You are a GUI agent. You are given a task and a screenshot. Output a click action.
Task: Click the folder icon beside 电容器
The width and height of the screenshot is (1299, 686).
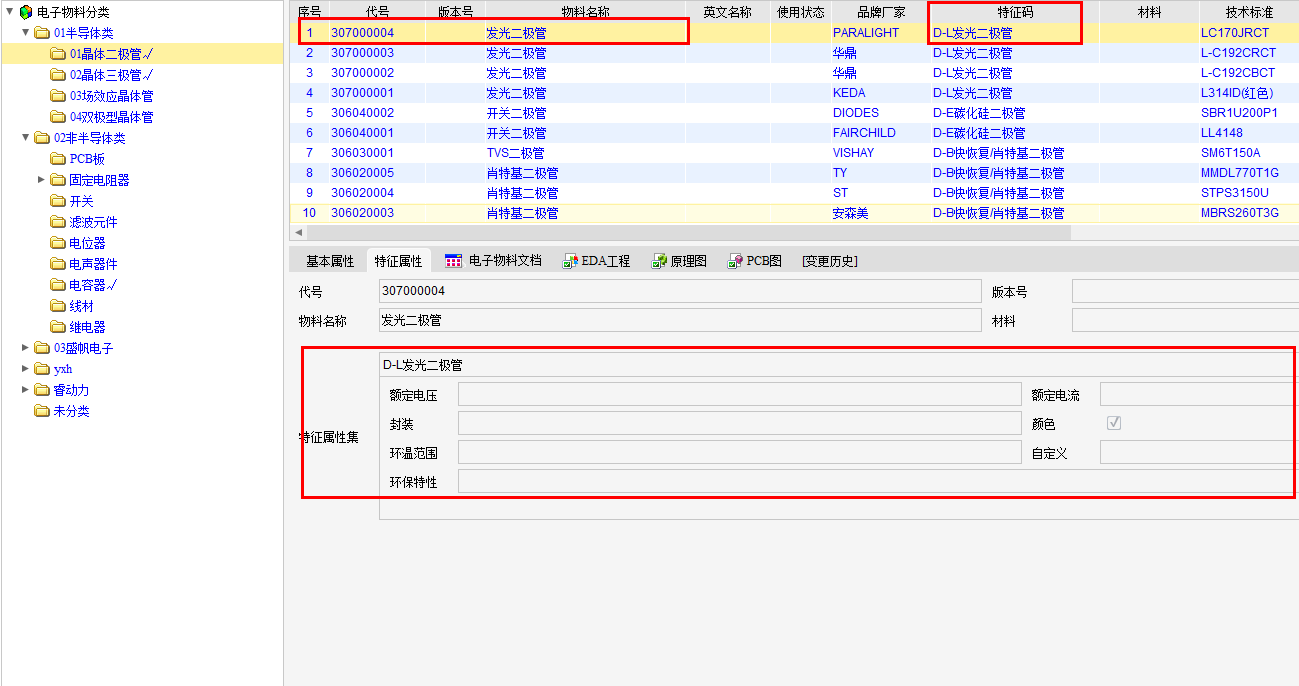(58, 285)
